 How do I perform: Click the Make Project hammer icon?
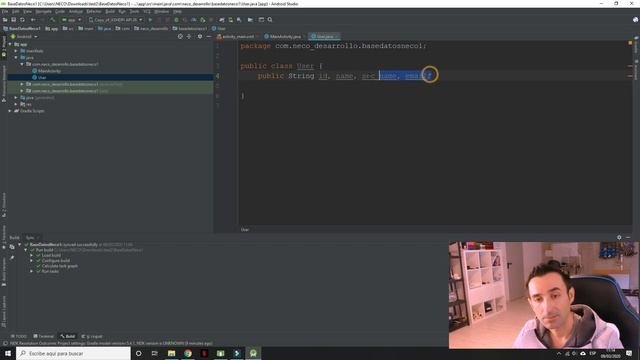(52, 20)
